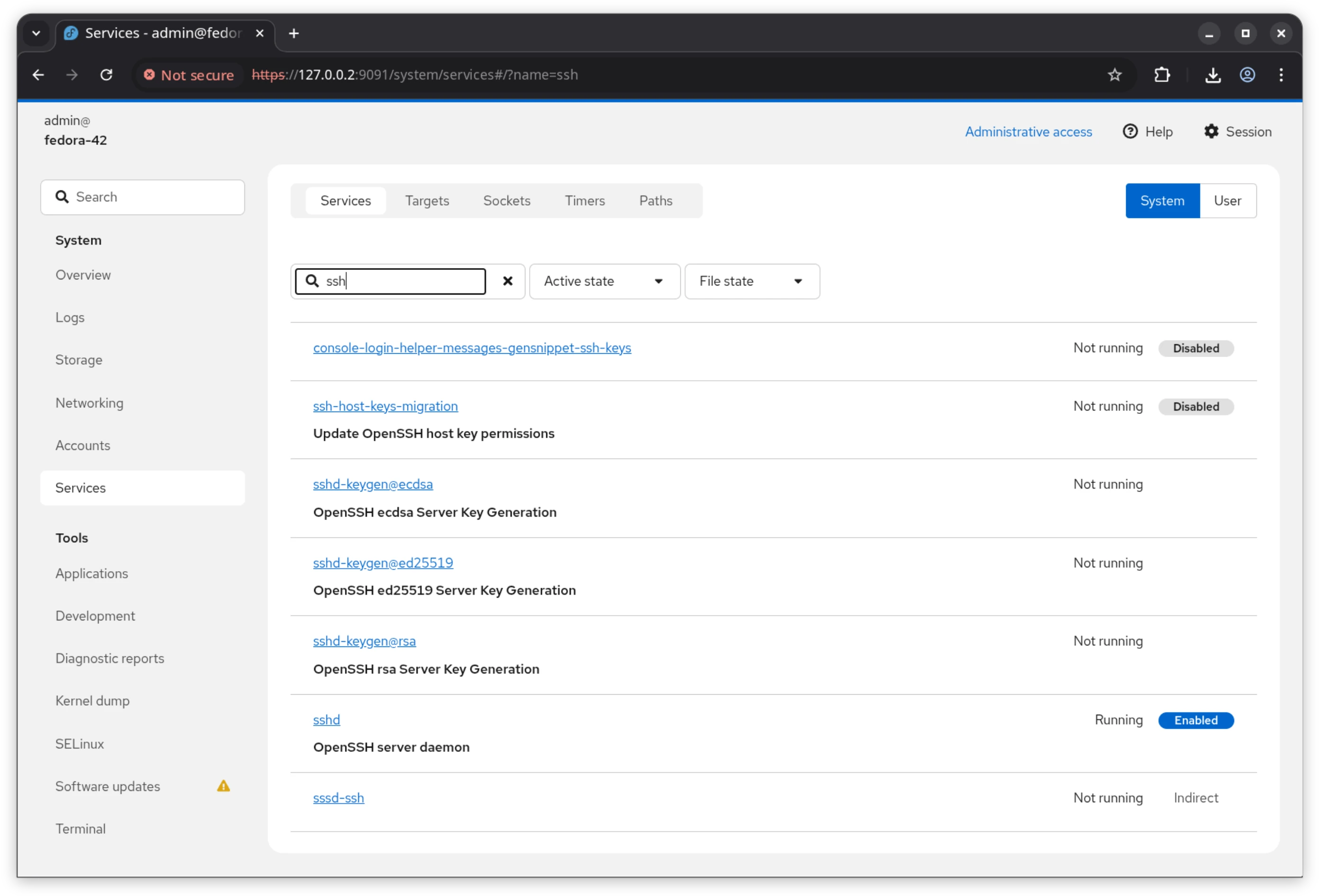
Task: Open Chrome's three-dot menu
Action: coord(1281,74)
